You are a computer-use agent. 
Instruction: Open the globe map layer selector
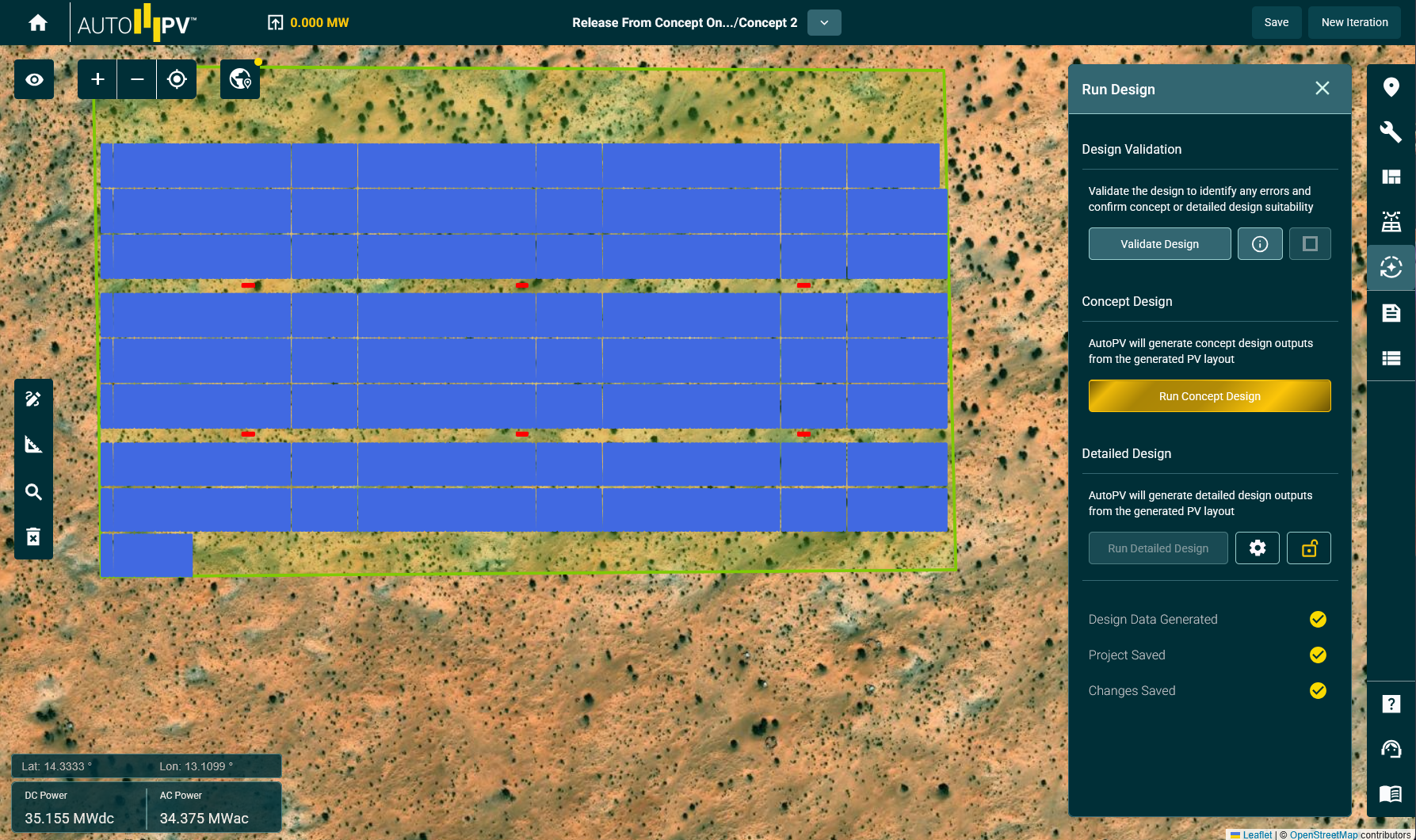coord(240,79)
